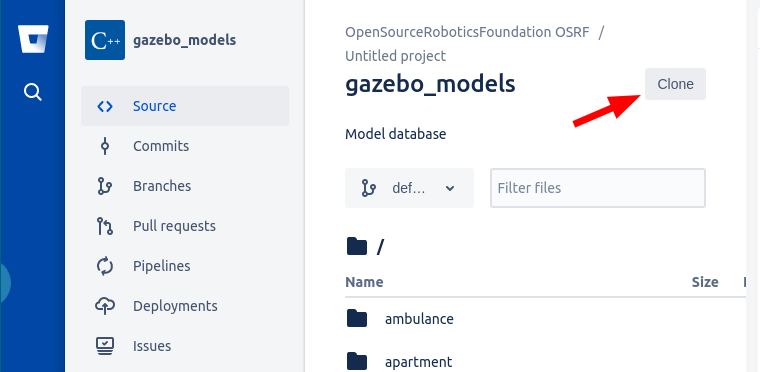Click the Issues monitor icon

click(105, 346)
